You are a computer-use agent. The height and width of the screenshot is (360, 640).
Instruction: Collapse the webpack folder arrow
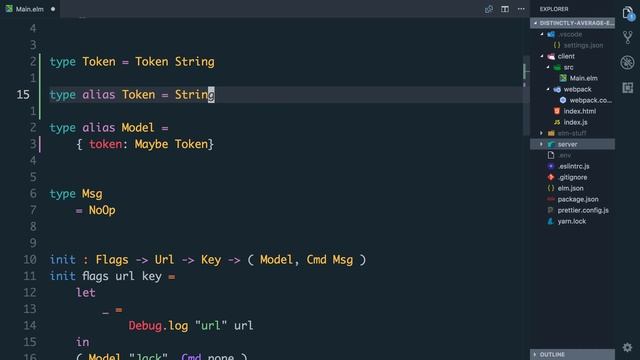pos(548,89)
